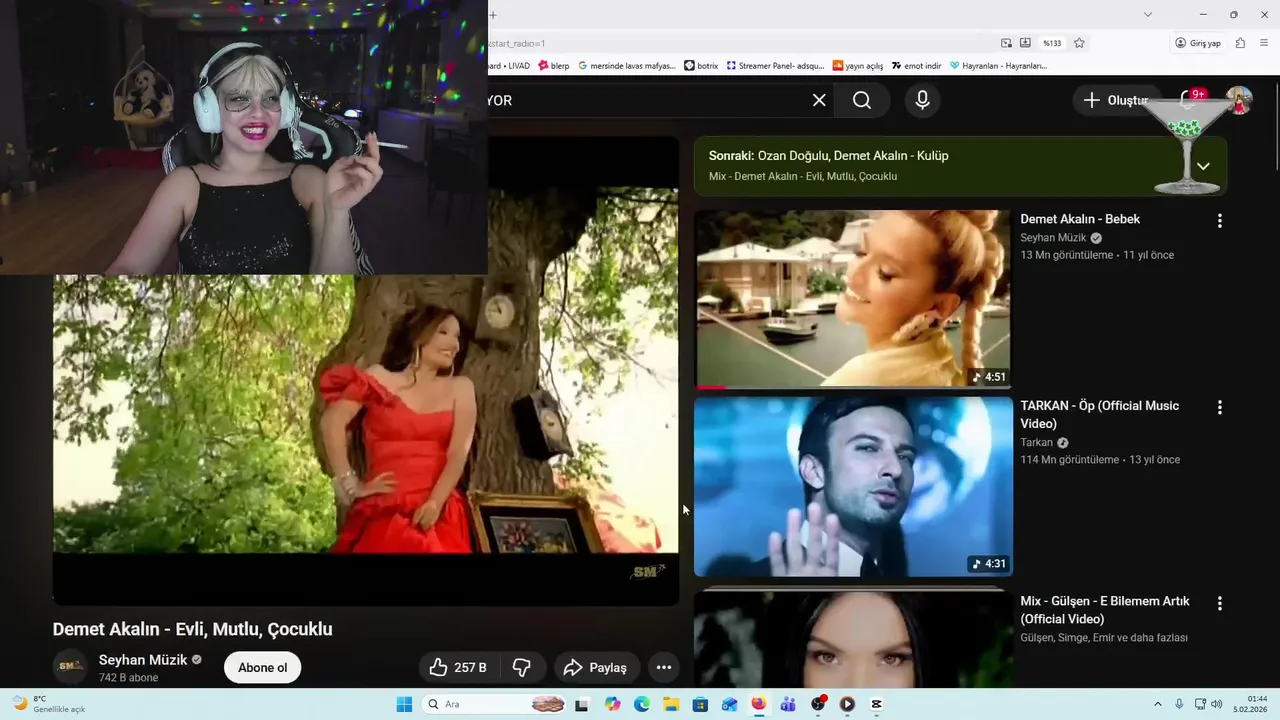Dislike the video with thumbs-down icon

(521, 667)
